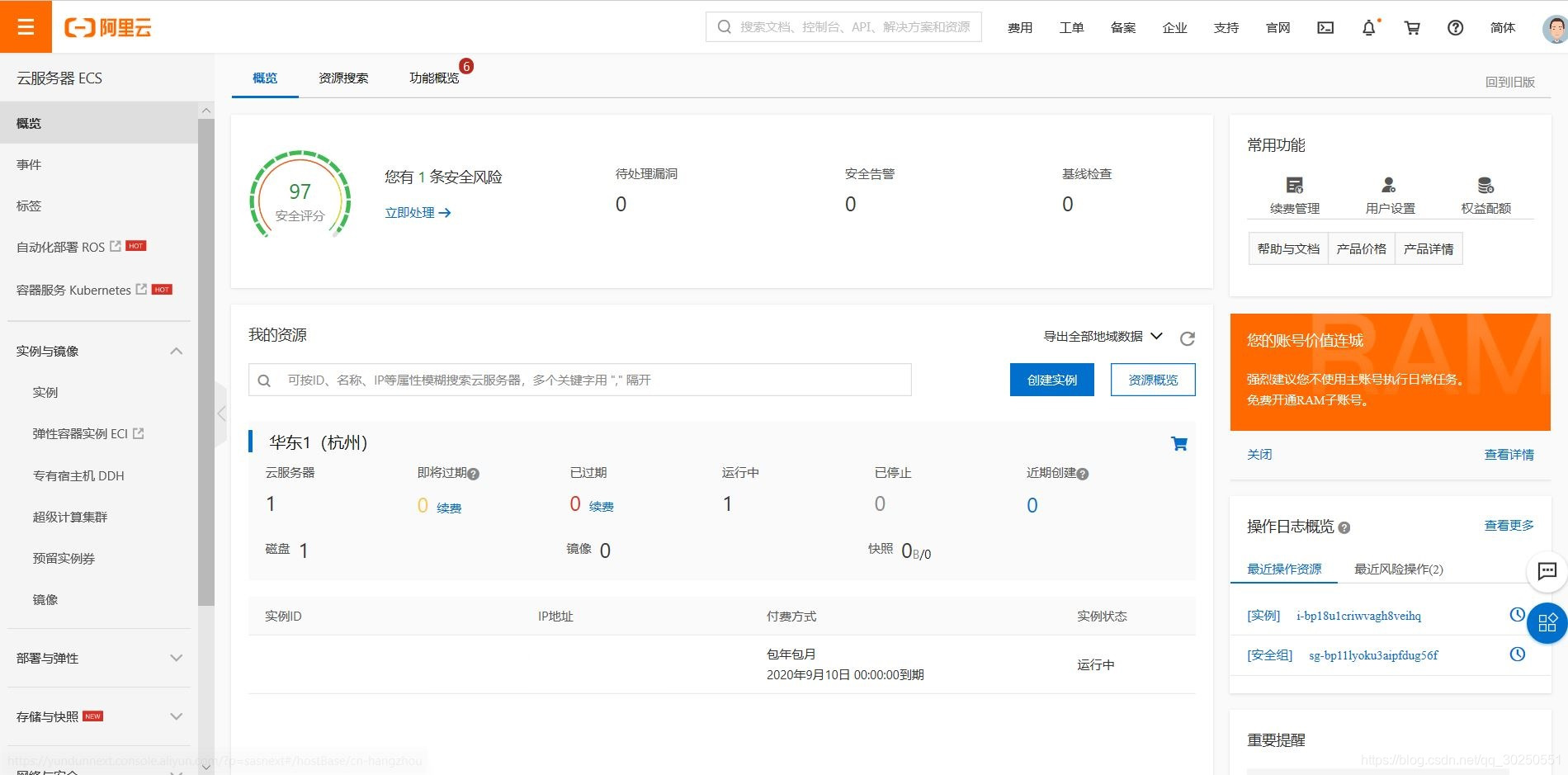1568x775 pixels.
Task: Click the help icon next to 操作日志概览
Action: click(x=1344, y=527)
